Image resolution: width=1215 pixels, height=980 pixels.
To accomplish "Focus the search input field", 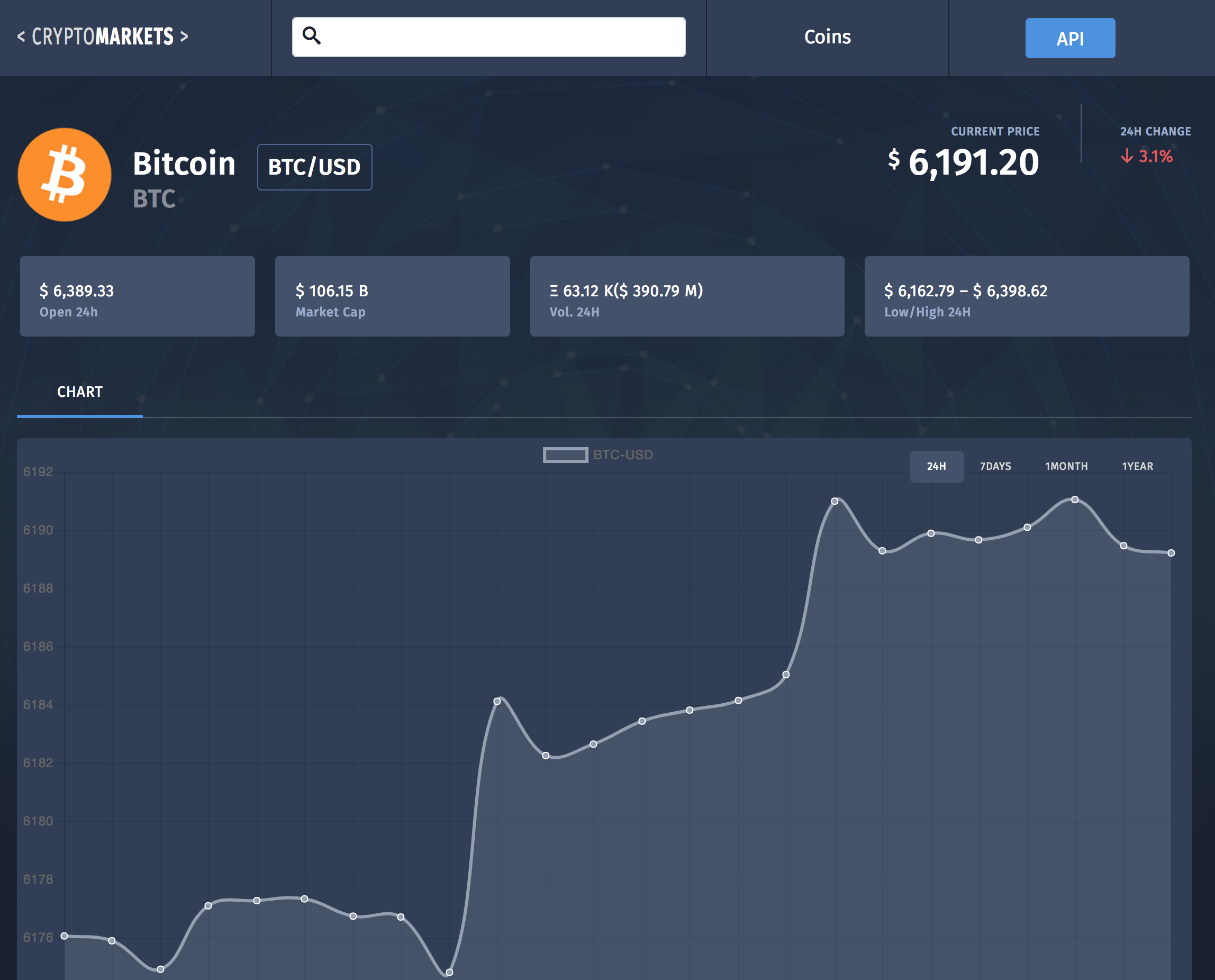I will (x=489, y=37).
